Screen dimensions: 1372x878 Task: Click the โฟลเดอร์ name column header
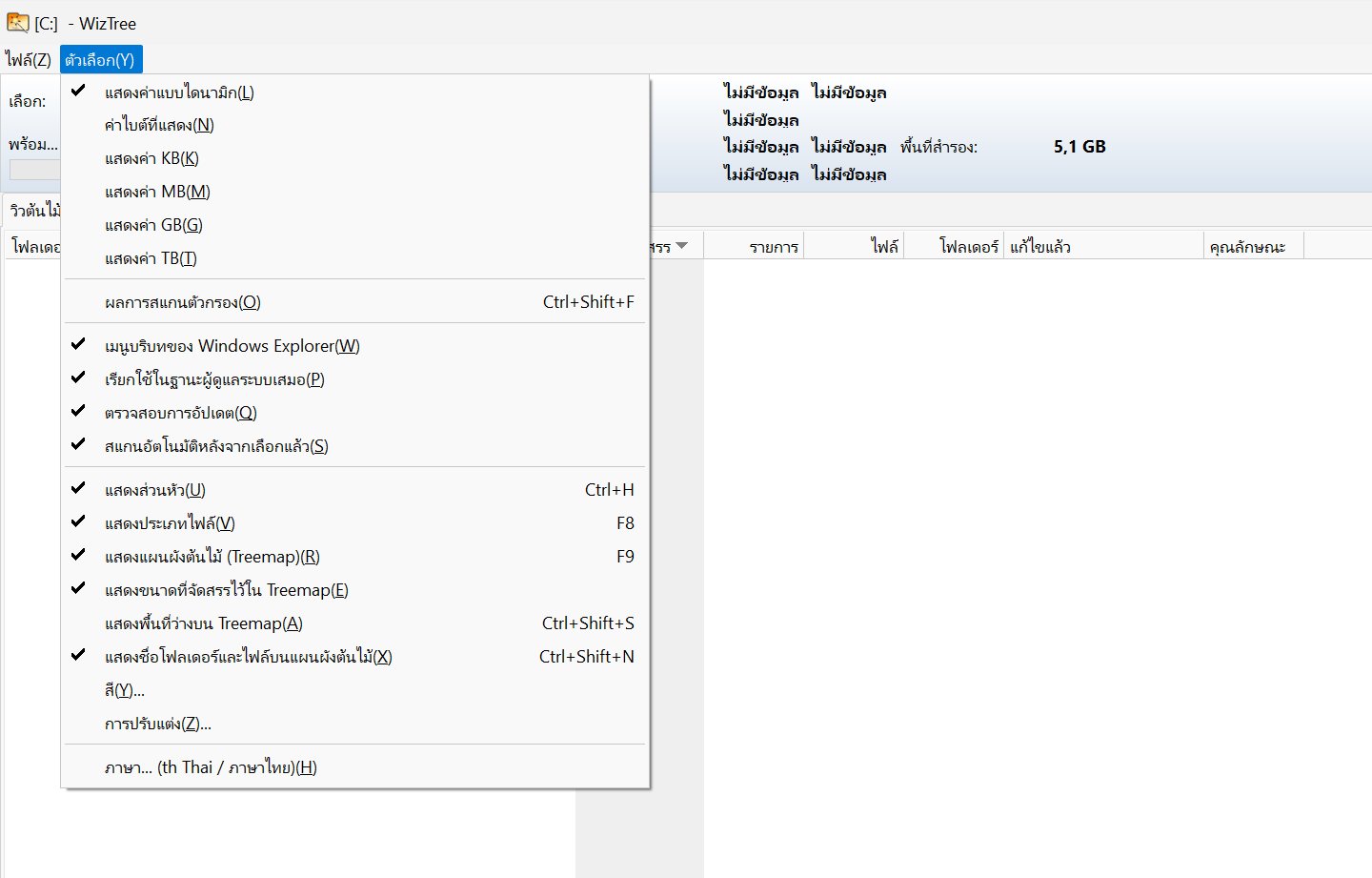click(34, 247)
